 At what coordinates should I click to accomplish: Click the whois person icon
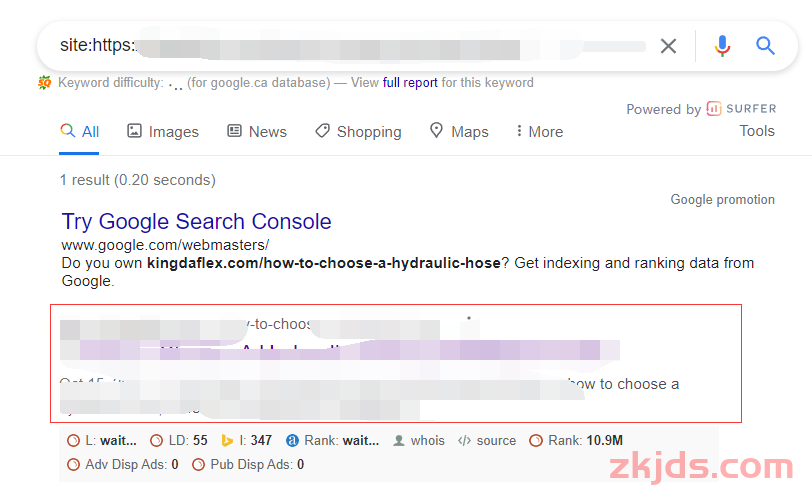(399, 441)
